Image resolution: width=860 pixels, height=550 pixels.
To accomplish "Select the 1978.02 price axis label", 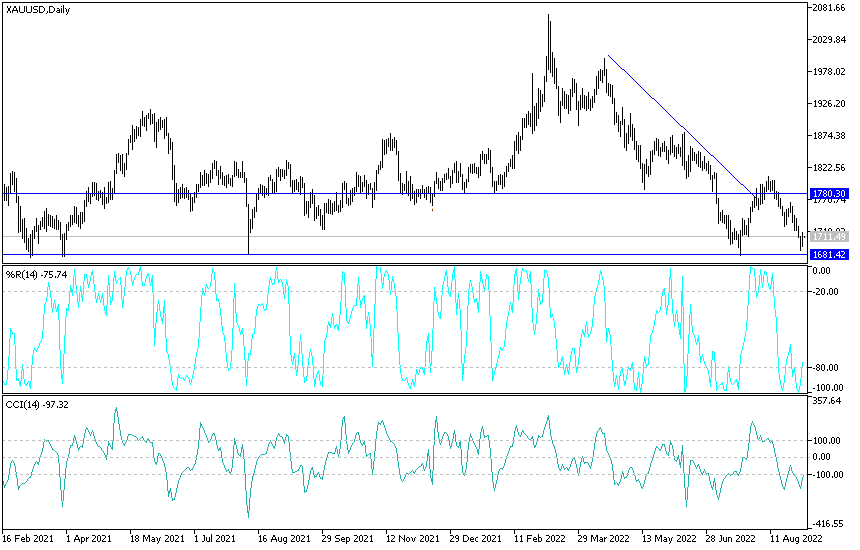I will point(829,71).
